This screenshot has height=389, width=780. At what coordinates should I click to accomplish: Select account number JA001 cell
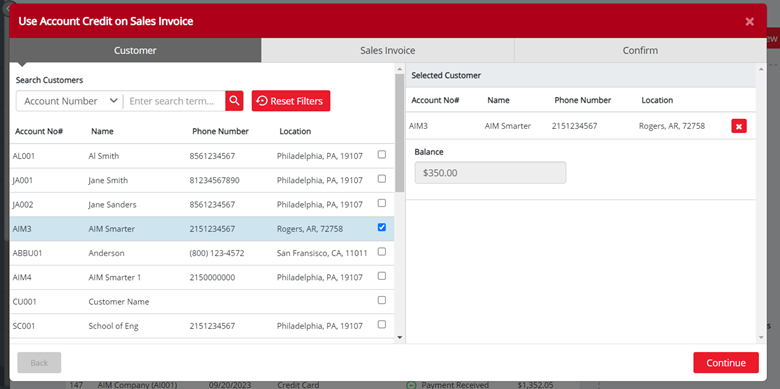(x=22, y=180)
